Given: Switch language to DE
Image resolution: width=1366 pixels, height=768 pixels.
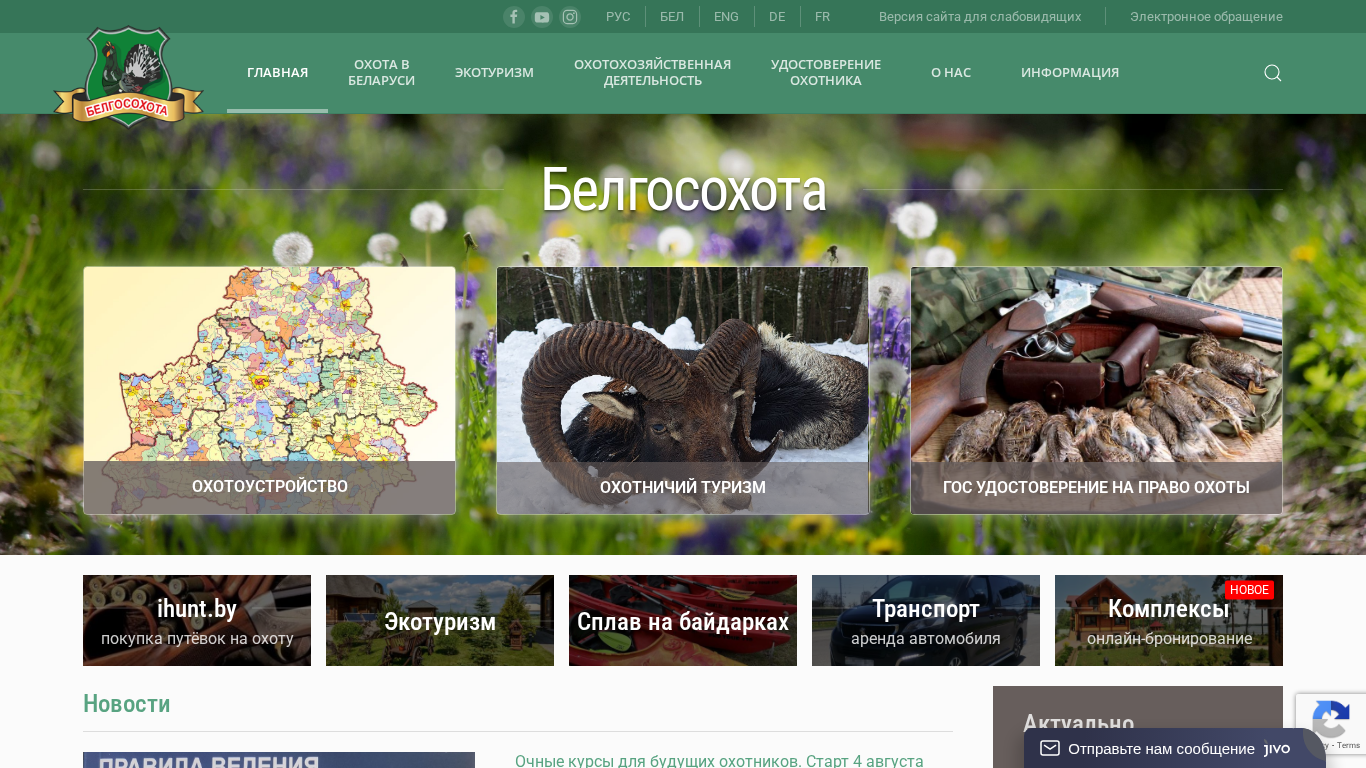Looking at the screenshot, I should point(777,17).
